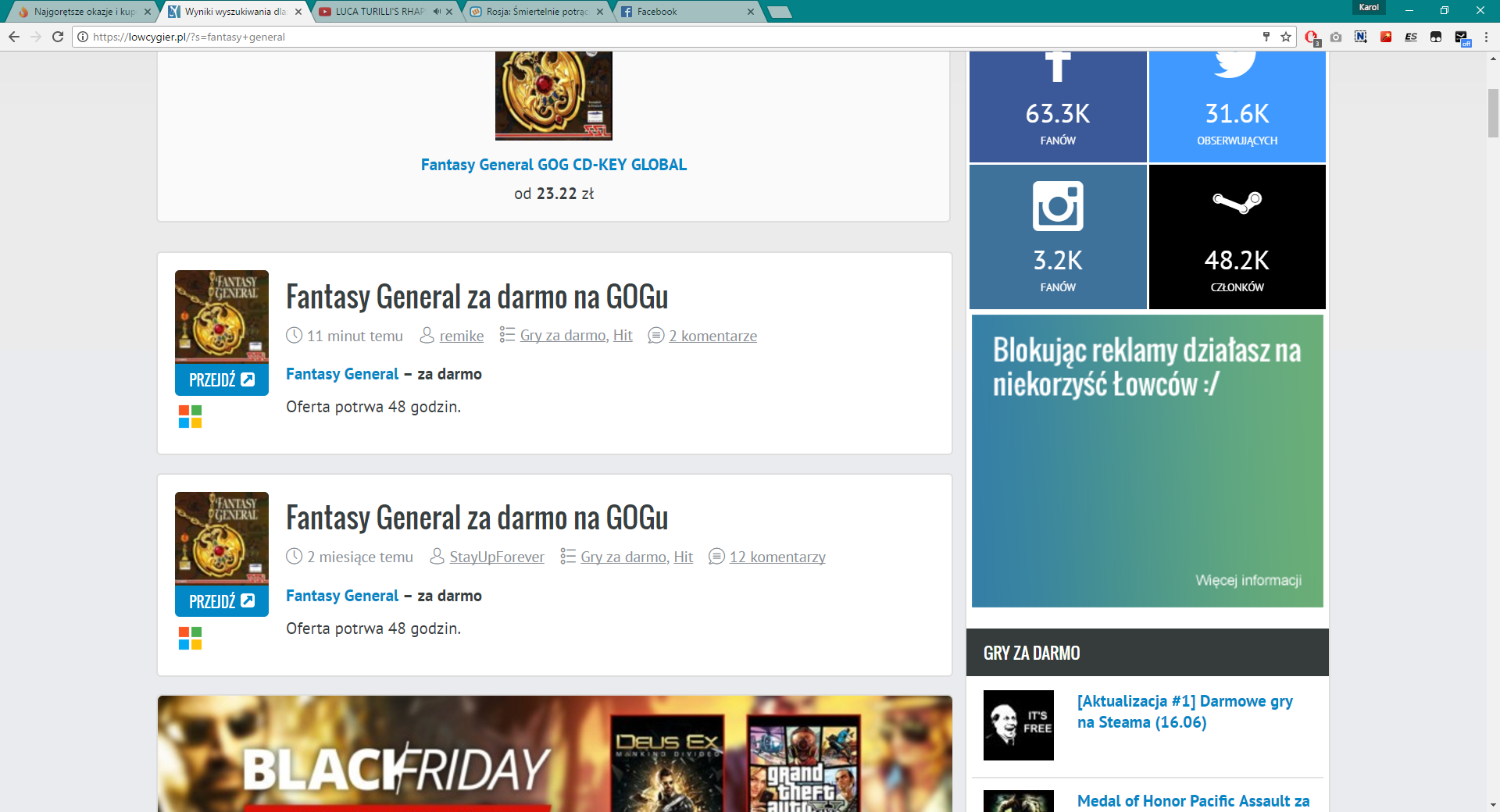Open the Black Friday banner
The image size is (1500, 812).
pos(555,753)
